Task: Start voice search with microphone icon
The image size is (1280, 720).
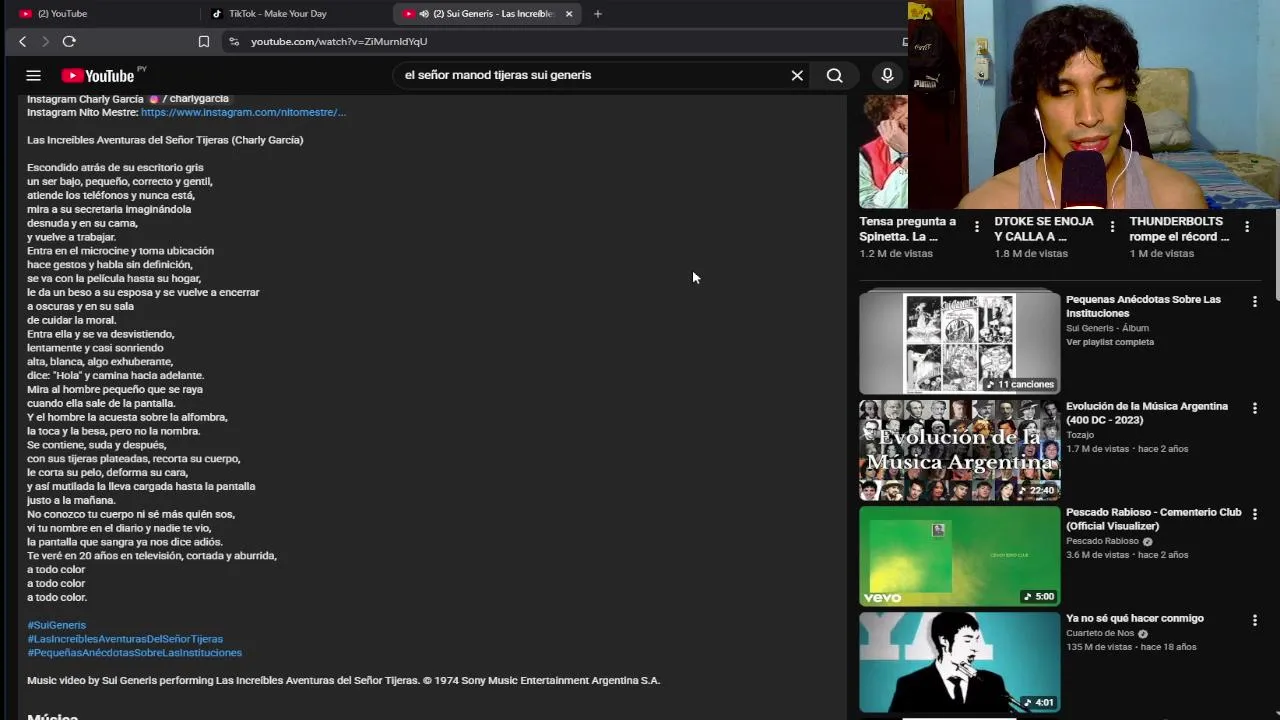Action: coord(887,75)
